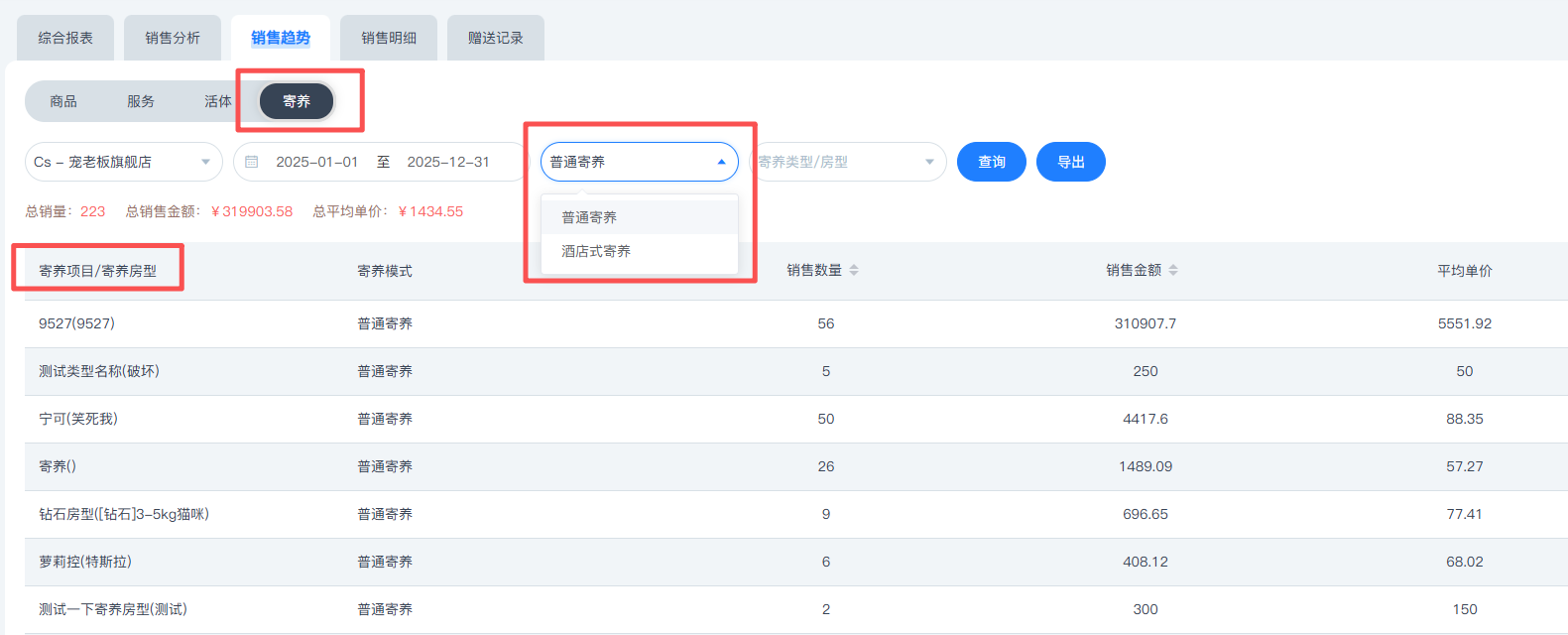
Task: Select the 寄养 segment
Action: click(297, 101)
